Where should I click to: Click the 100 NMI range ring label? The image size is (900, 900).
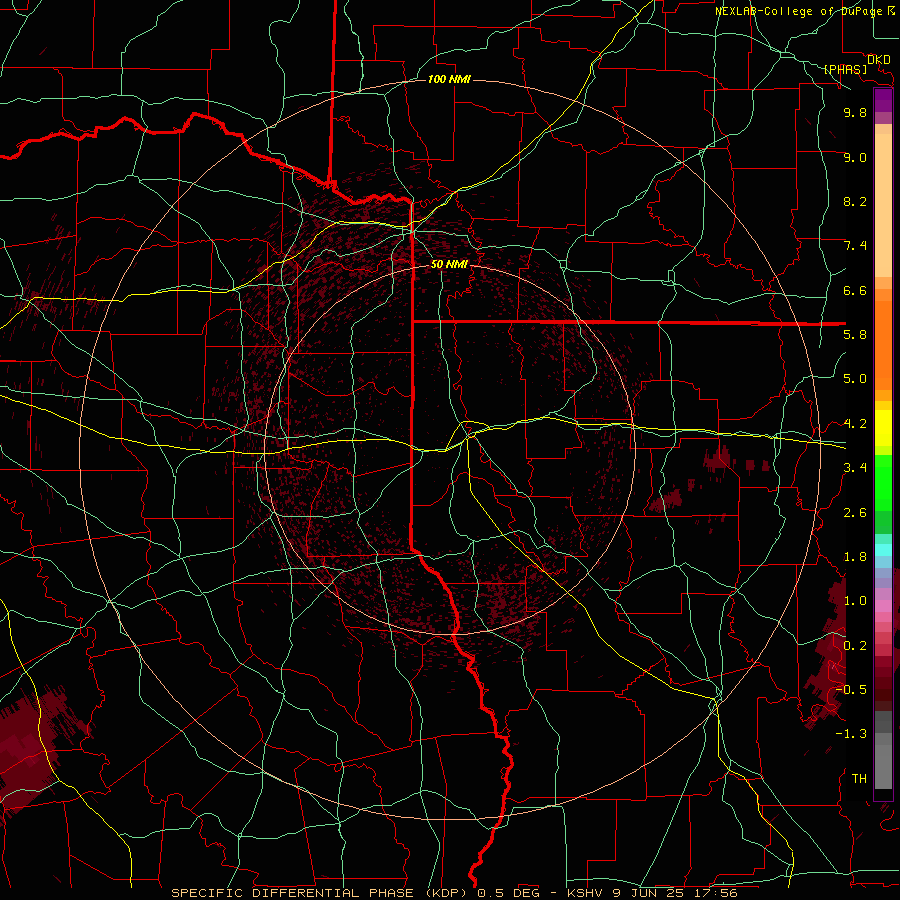449,79
